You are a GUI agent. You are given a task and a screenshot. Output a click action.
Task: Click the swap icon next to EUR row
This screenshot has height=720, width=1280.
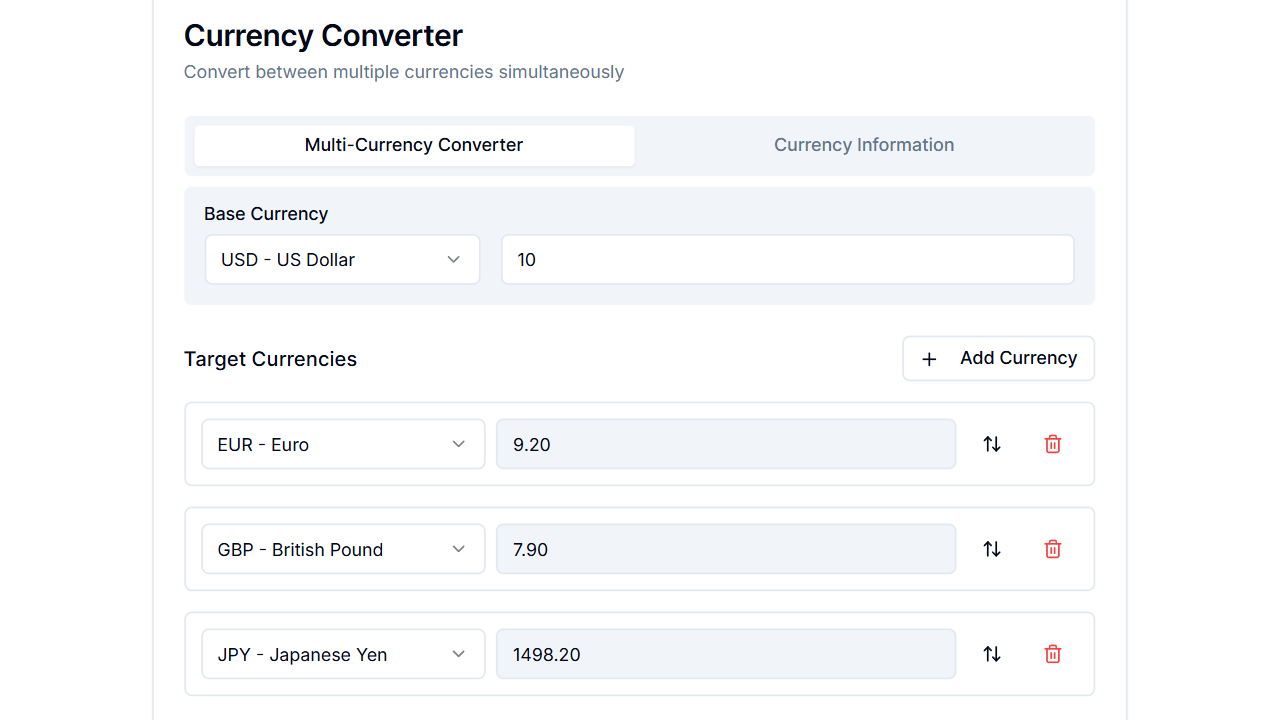(991, 443)
